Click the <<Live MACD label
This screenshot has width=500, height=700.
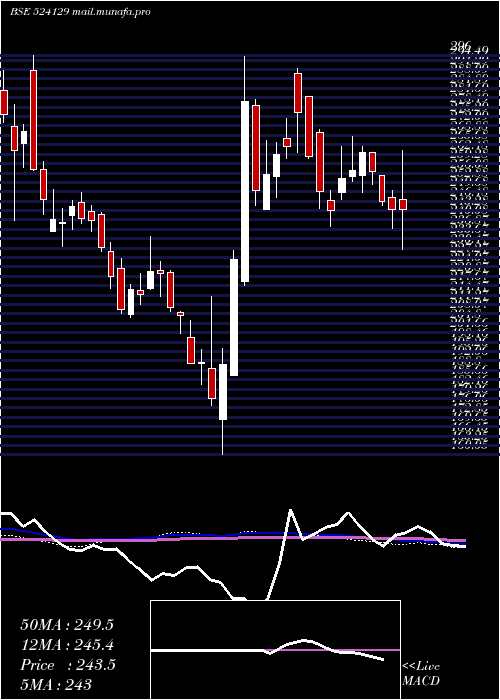[421, 674]
